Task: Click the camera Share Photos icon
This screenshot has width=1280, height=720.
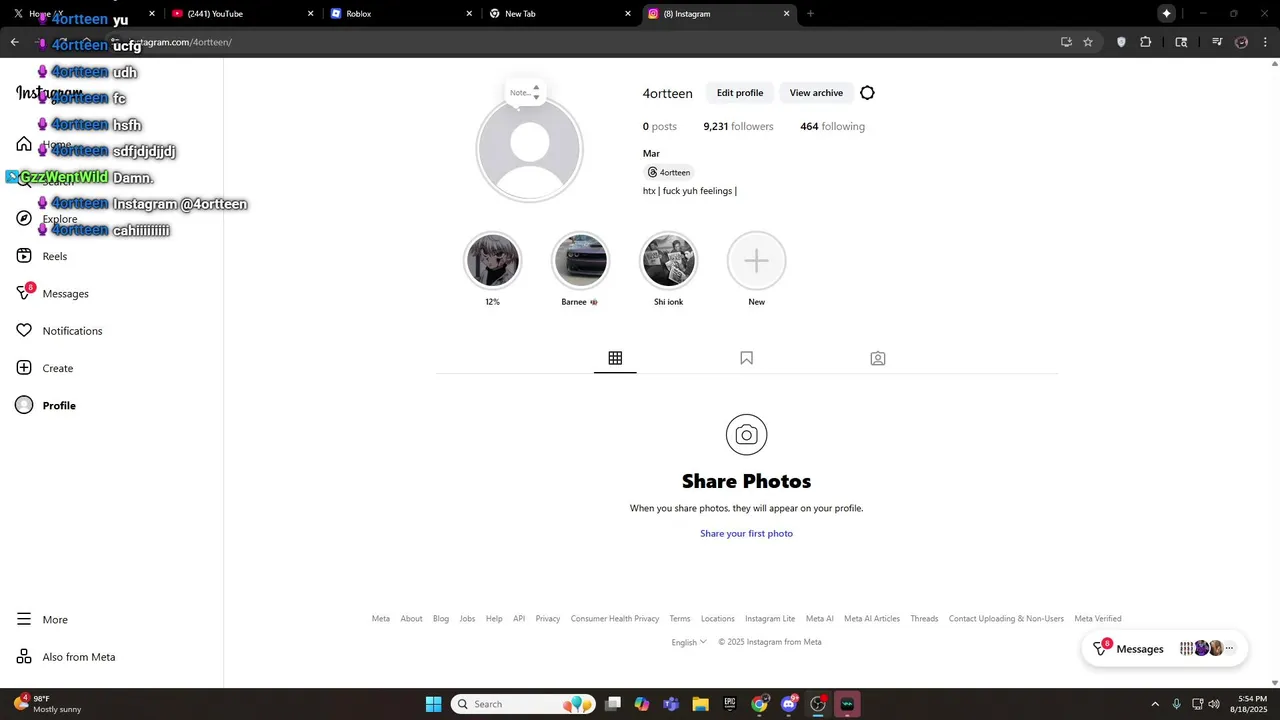Action: (746, 435)
